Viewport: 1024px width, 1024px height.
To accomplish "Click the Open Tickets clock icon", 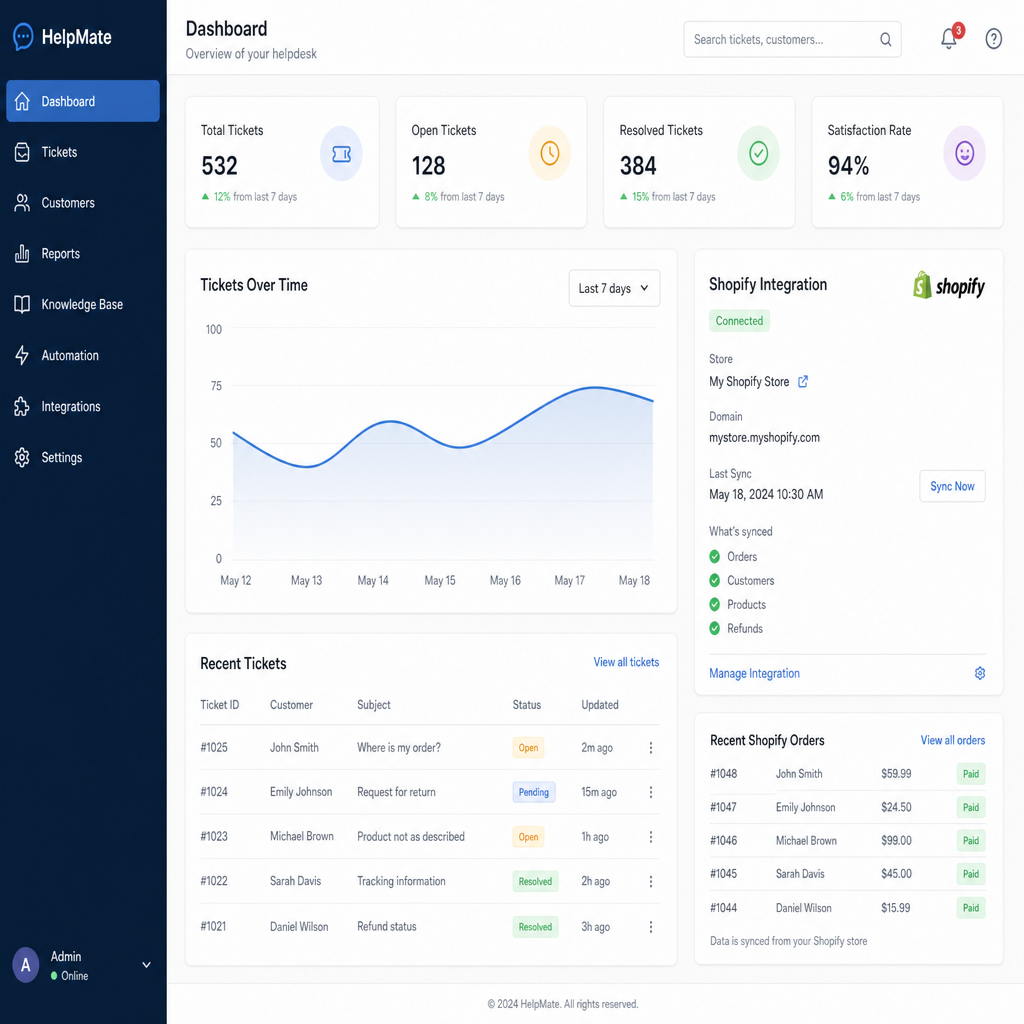I will 550,154.
